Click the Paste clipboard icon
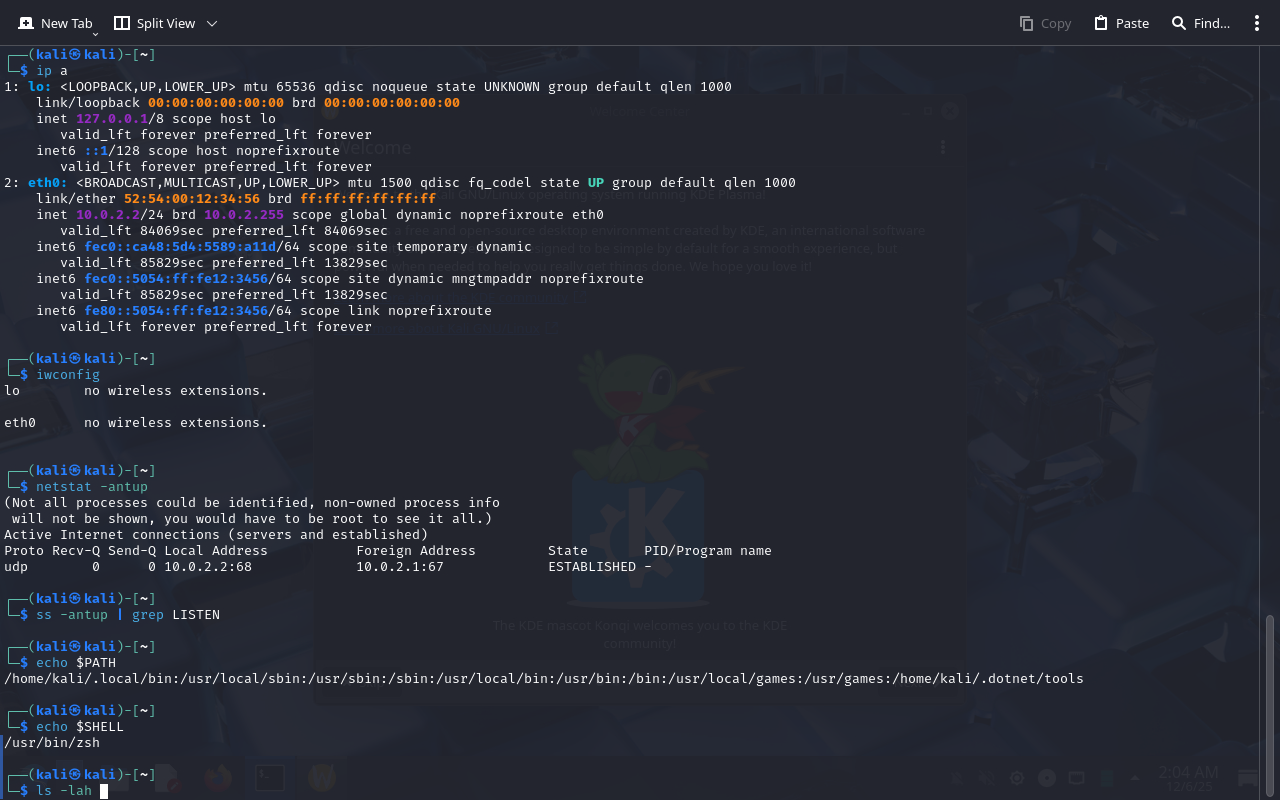1280x800 pixels. point(1101,23)
